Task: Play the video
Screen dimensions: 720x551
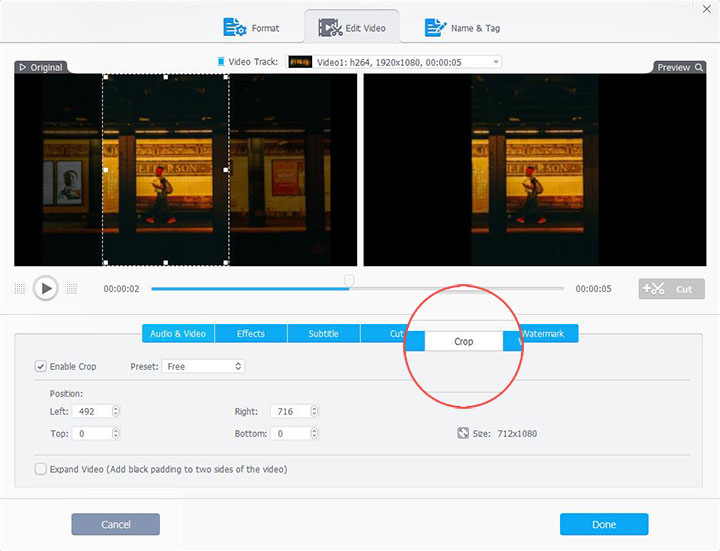Action: click(45, 288)
